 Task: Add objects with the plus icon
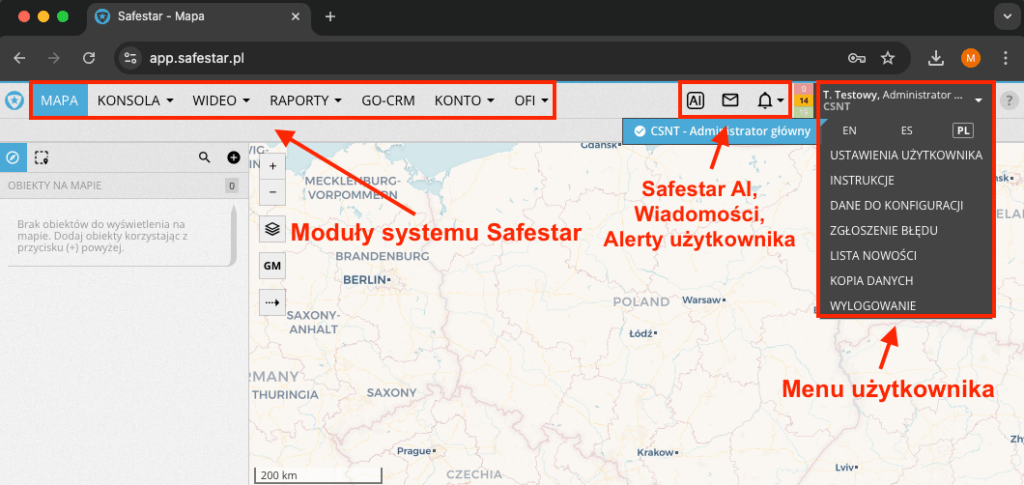click(x=233, y=157)
